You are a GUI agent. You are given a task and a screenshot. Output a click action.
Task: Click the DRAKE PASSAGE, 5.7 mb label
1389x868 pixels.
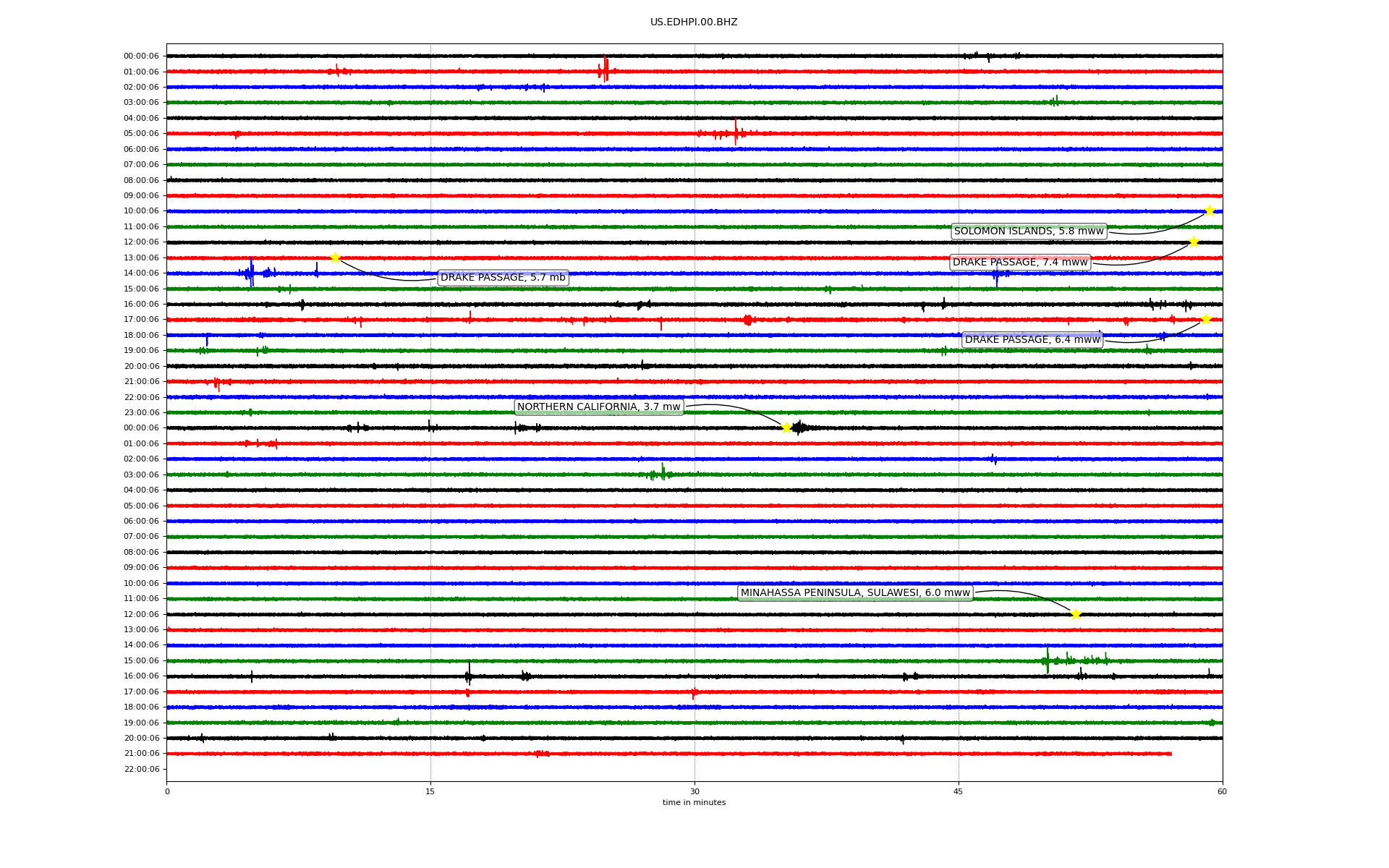tap(503, 278)
